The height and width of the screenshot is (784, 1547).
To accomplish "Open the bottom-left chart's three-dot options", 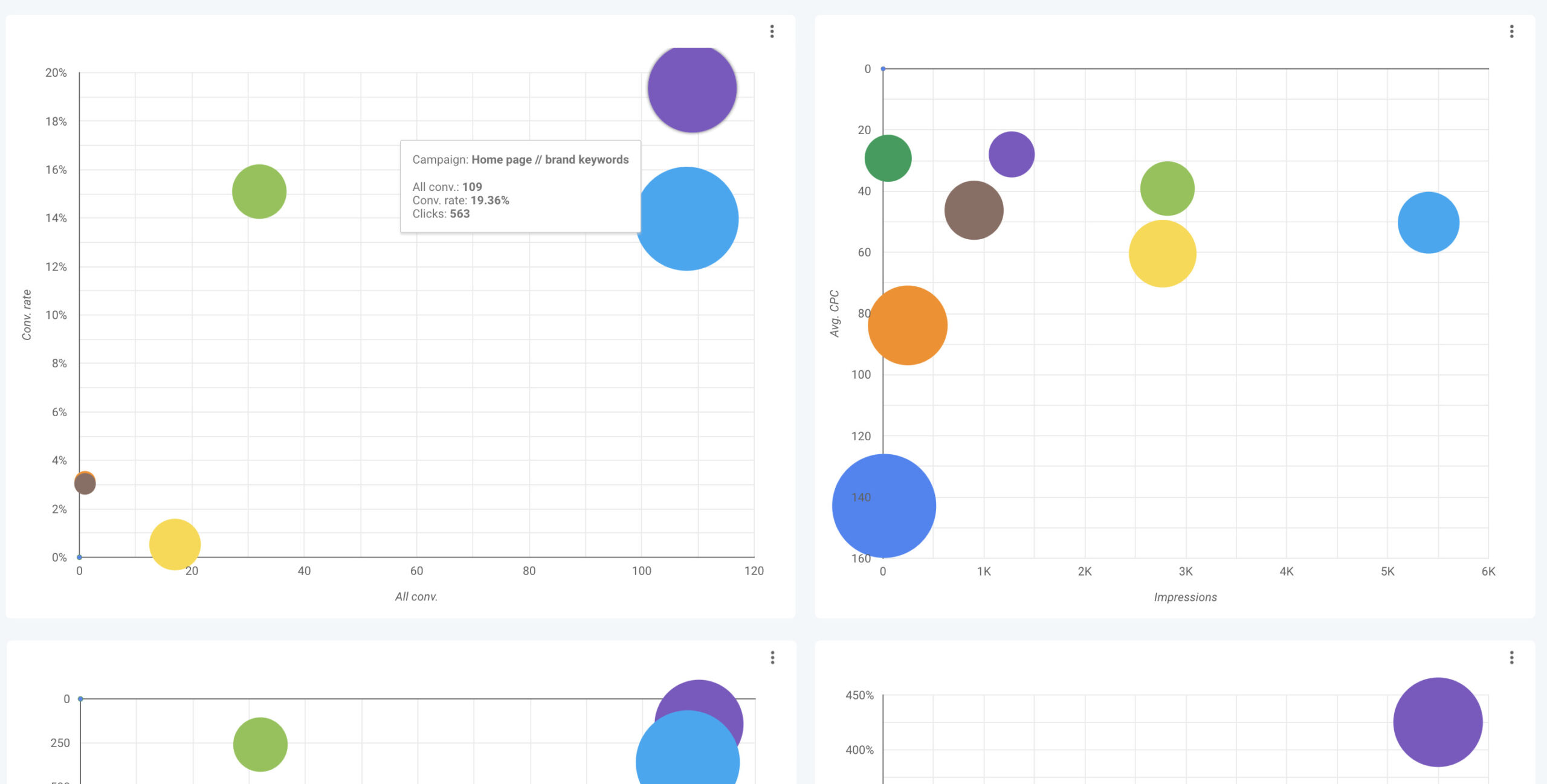I will pyautogui.click(x=772, y=657).
